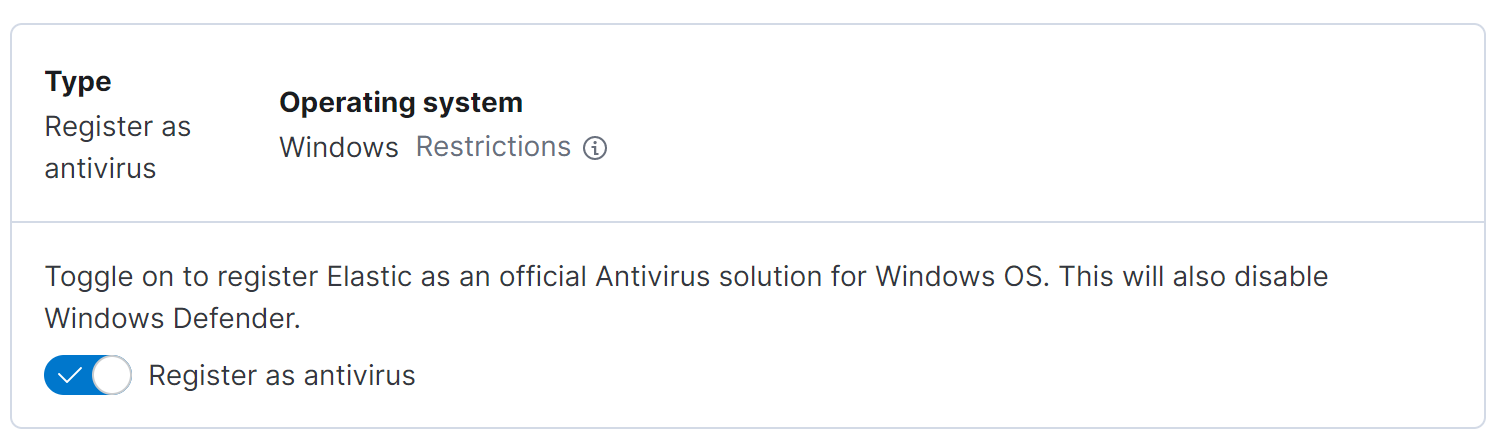Screen dimensions: 1496x441
Task: Click the word "antivirus" under Type
Action: [x=100, y=168]
